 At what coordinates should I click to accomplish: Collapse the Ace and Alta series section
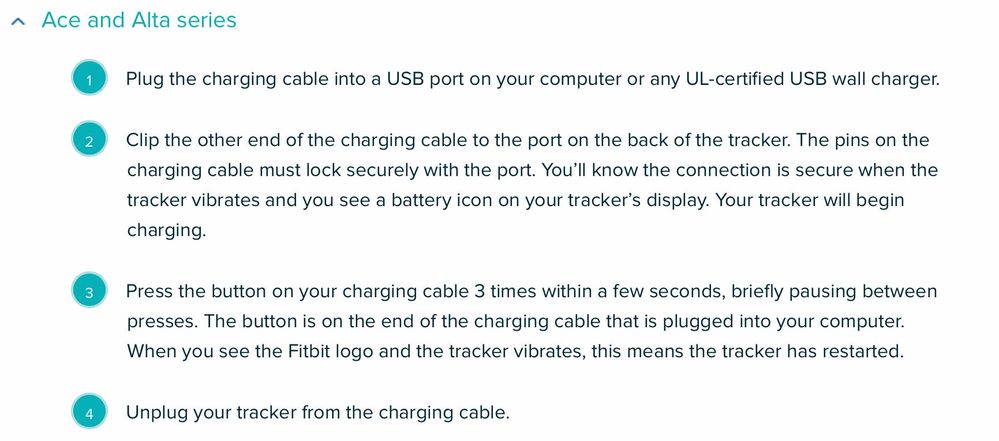[17, 21]
